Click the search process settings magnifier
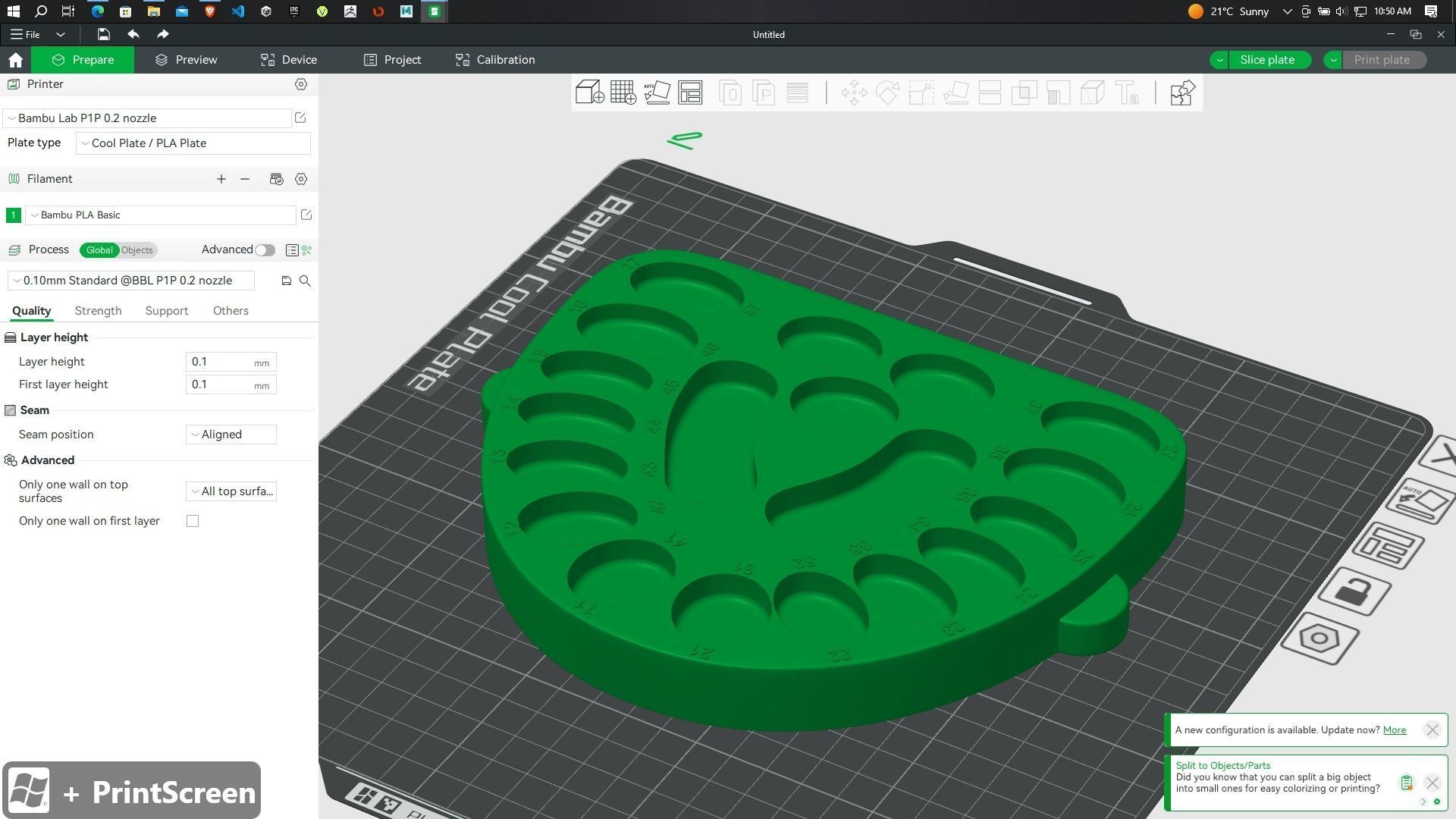The image size is (1456, 819). (x=305, y=281)
